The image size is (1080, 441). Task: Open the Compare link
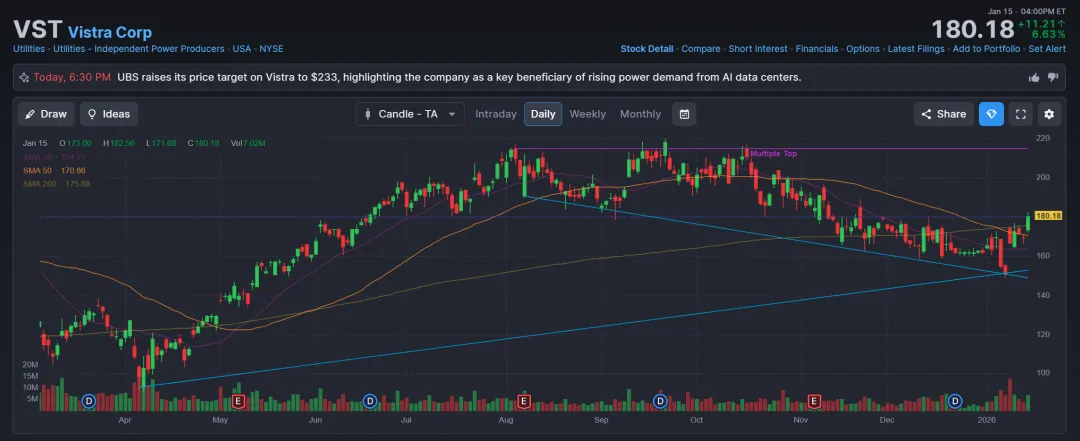tap(700, 49)
